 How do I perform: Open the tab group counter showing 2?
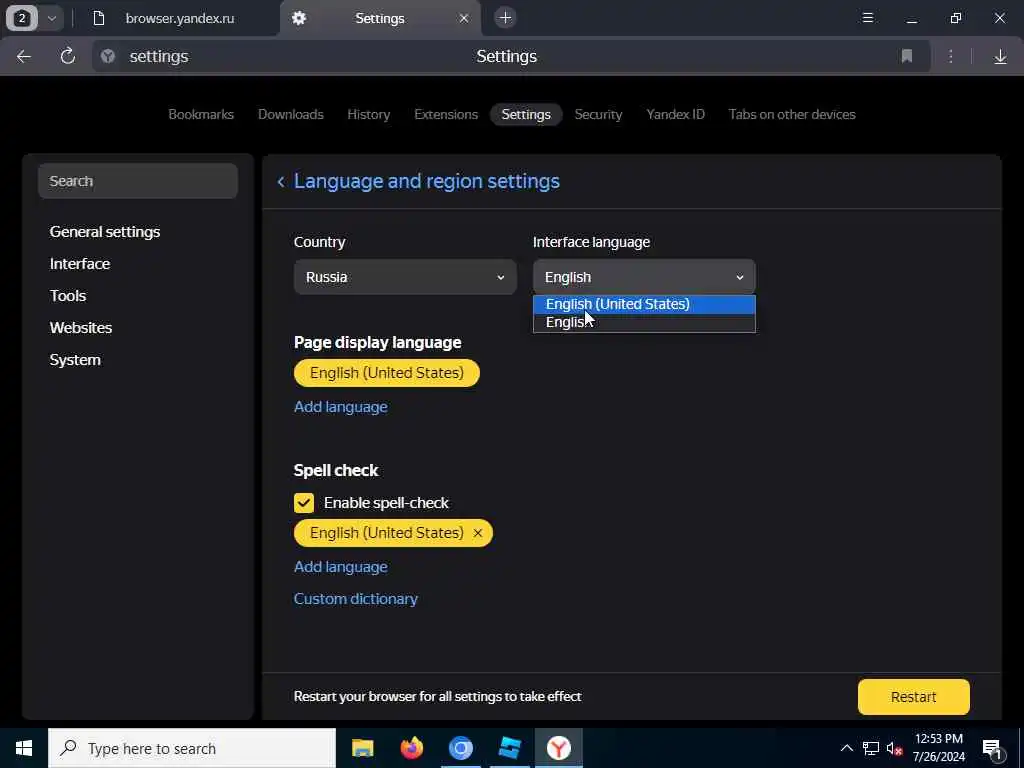click(22, 18)
